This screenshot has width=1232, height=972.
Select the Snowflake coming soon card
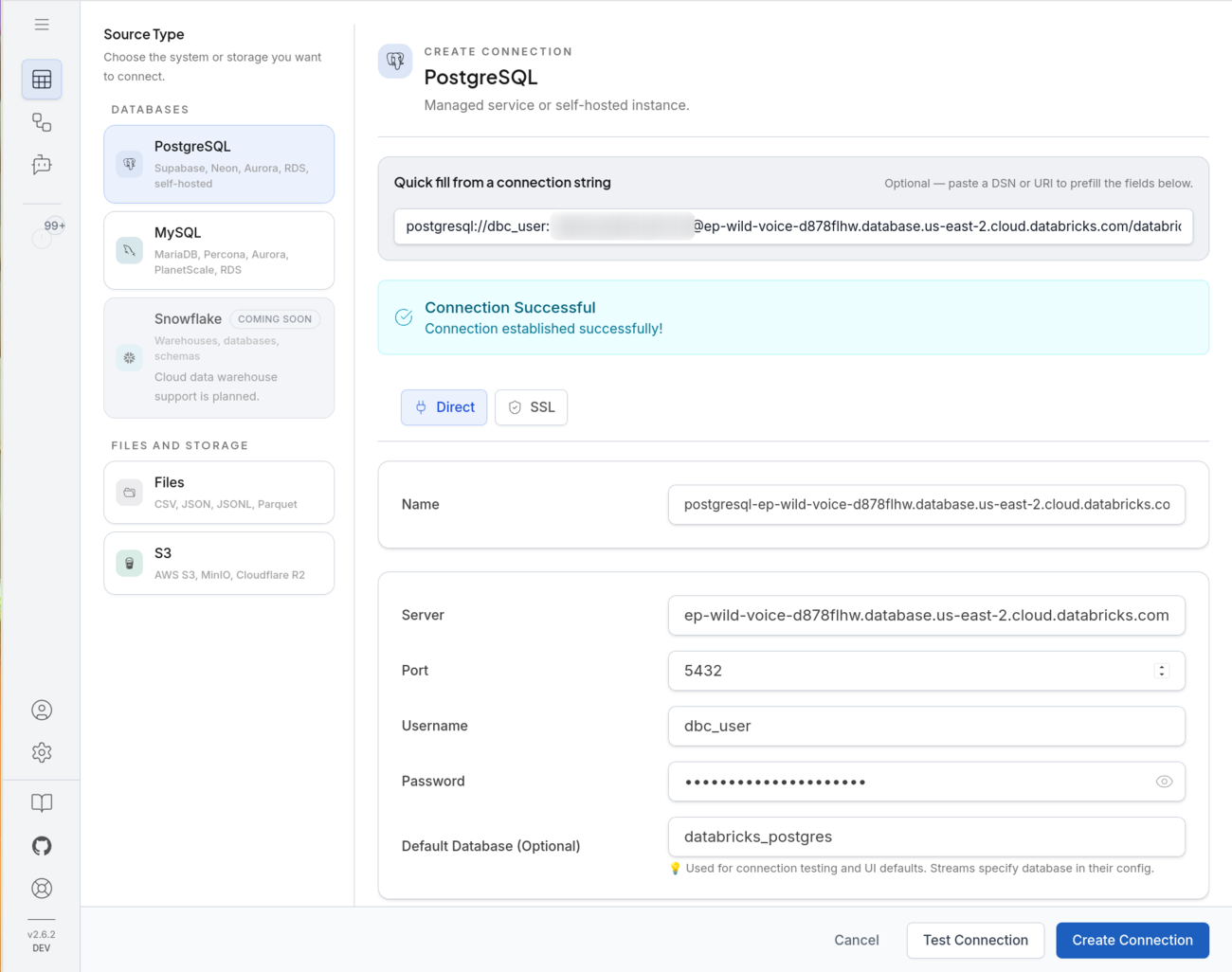point(219,358)
